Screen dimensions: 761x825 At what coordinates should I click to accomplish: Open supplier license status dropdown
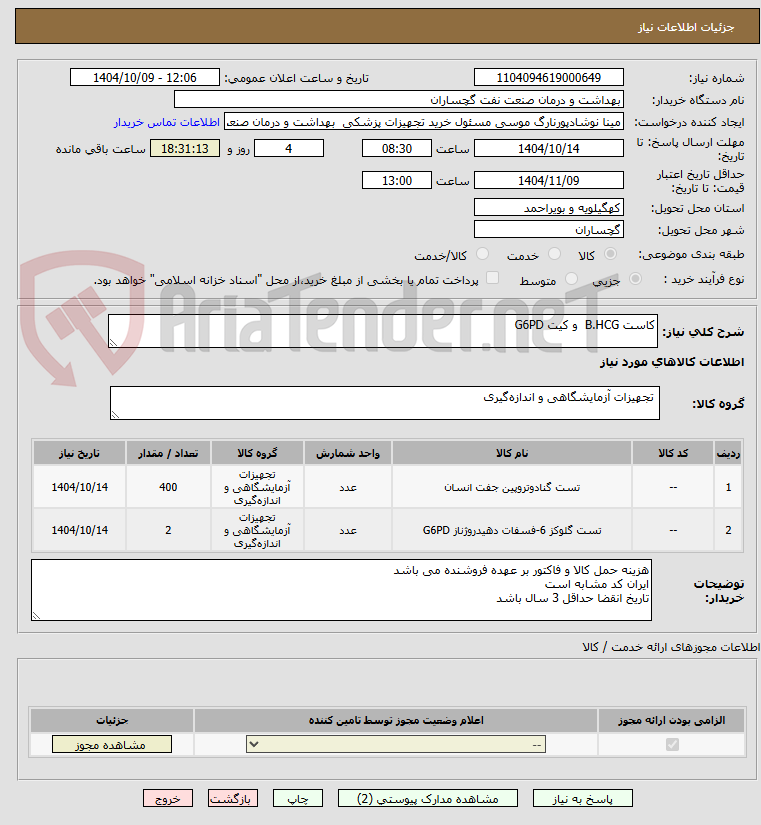coord(396,744)
